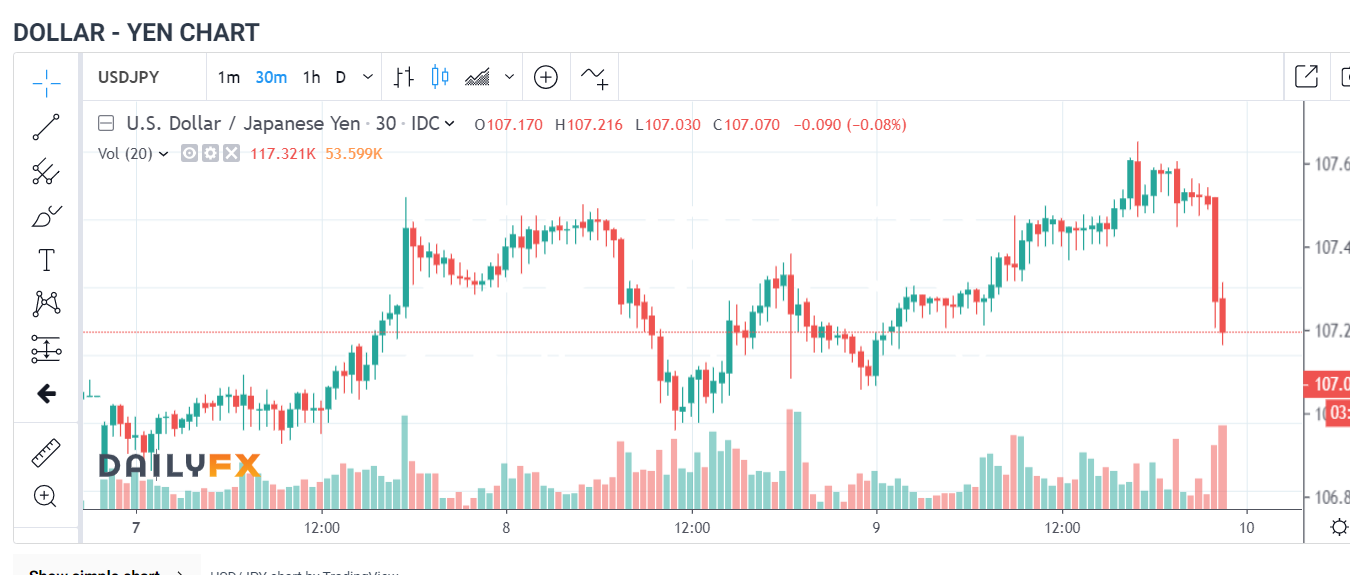Select the pitchfork drawing tool
Screen dimensions: 1350x575
coord(46,171)
